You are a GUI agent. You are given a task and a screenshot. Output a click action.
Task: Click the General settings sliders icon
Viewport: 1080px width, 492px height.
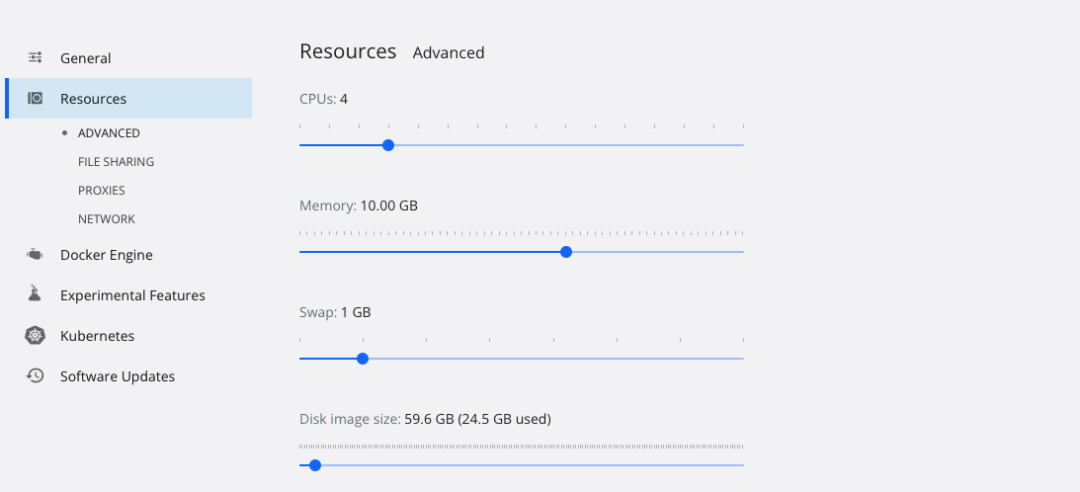35,58
